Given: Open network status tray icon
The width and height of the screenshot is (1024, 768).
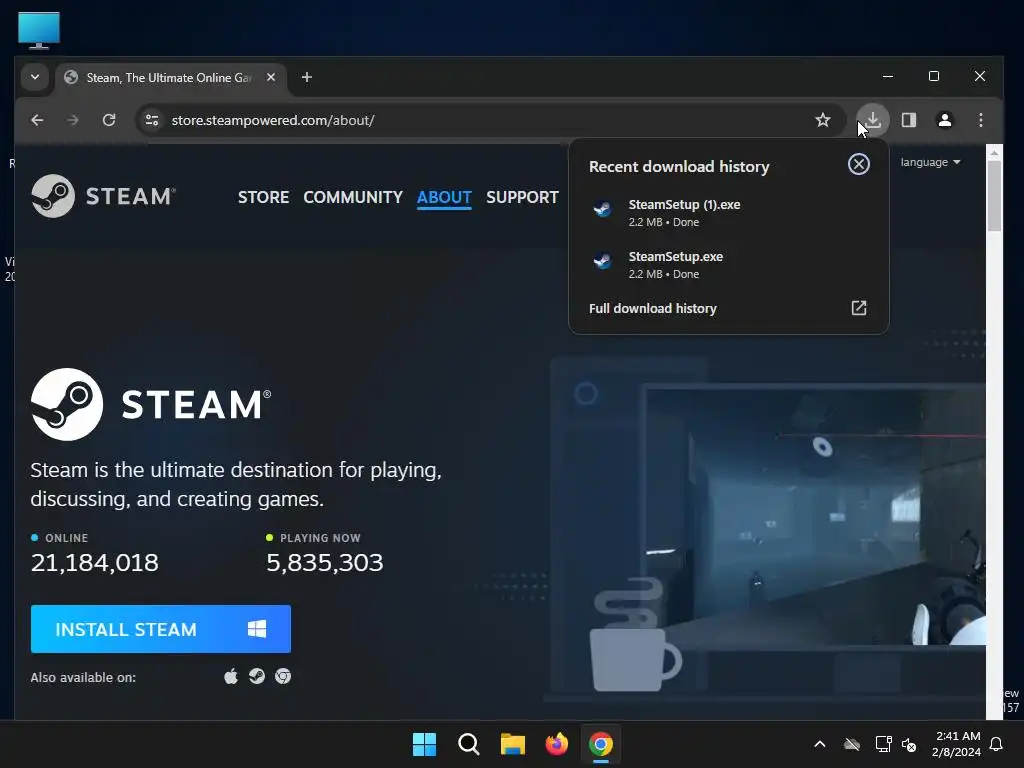Looking at the screenshot, I should (883, 744).
